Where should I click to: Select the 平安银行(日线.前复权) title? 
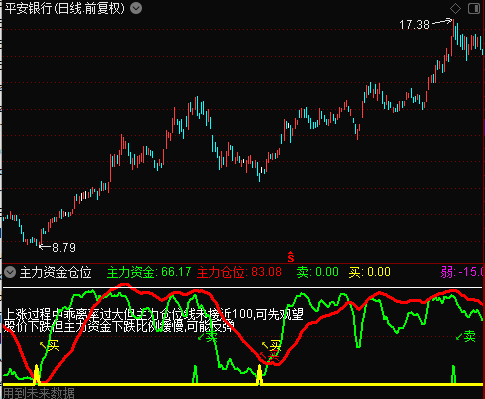65,9
